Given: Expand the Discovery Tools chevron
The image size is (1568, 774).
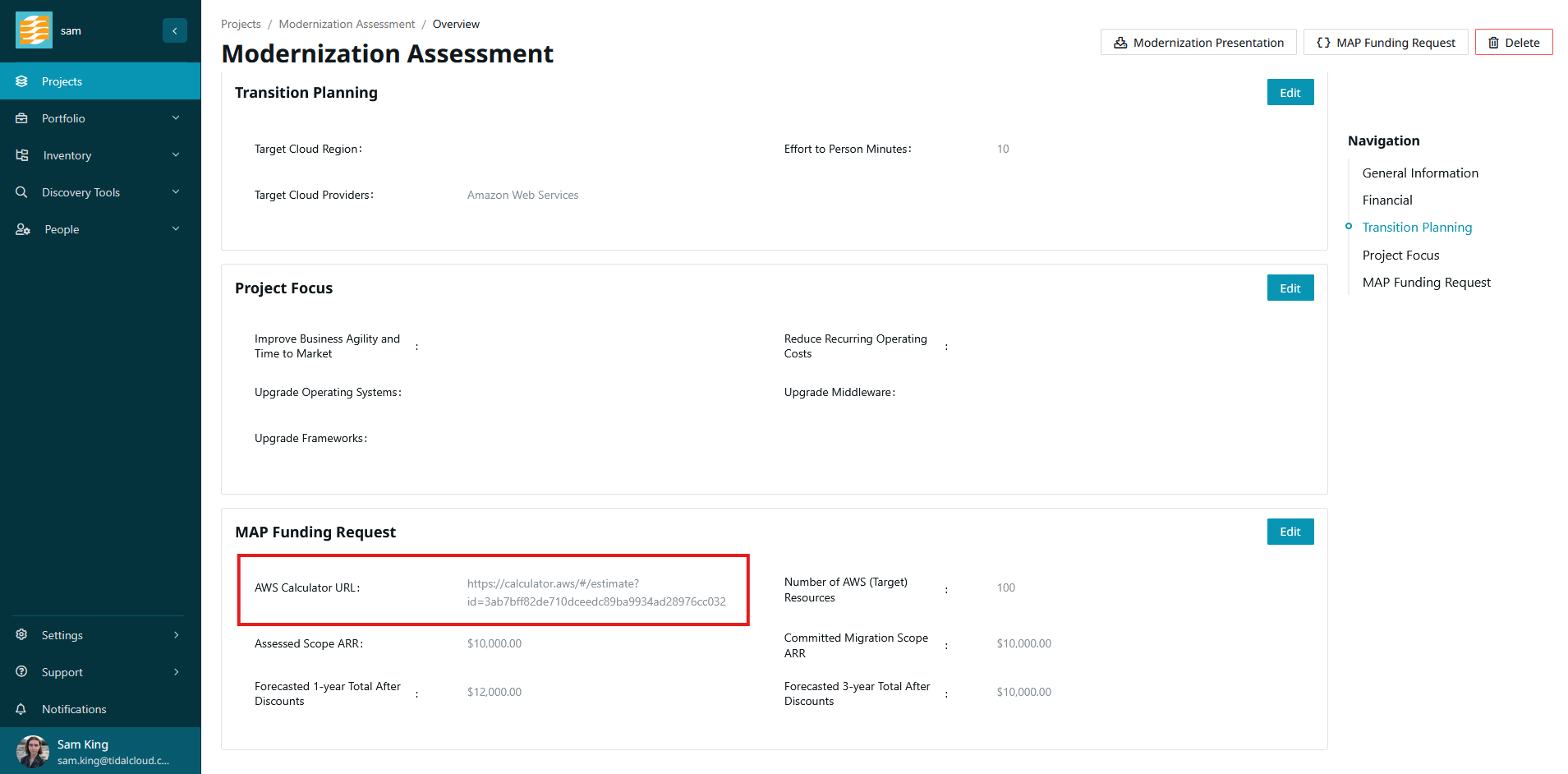Looking at the screenshot, I should (x=176, y=192).
